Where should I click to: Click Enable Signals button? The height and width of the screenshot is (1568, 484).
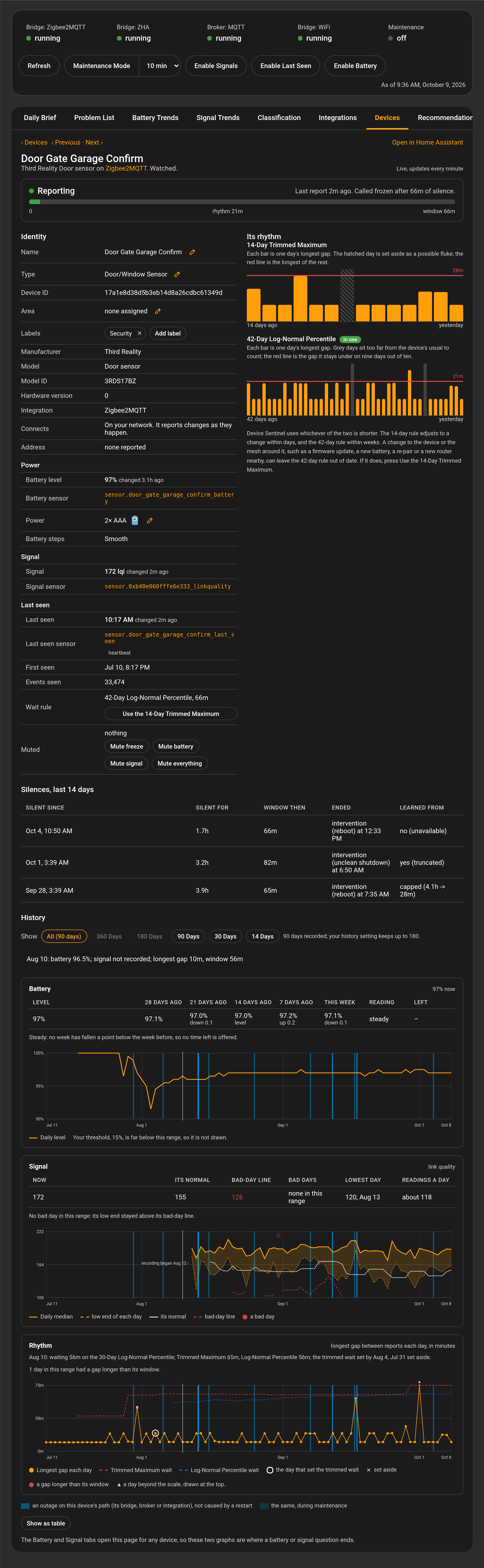(216, 66)
